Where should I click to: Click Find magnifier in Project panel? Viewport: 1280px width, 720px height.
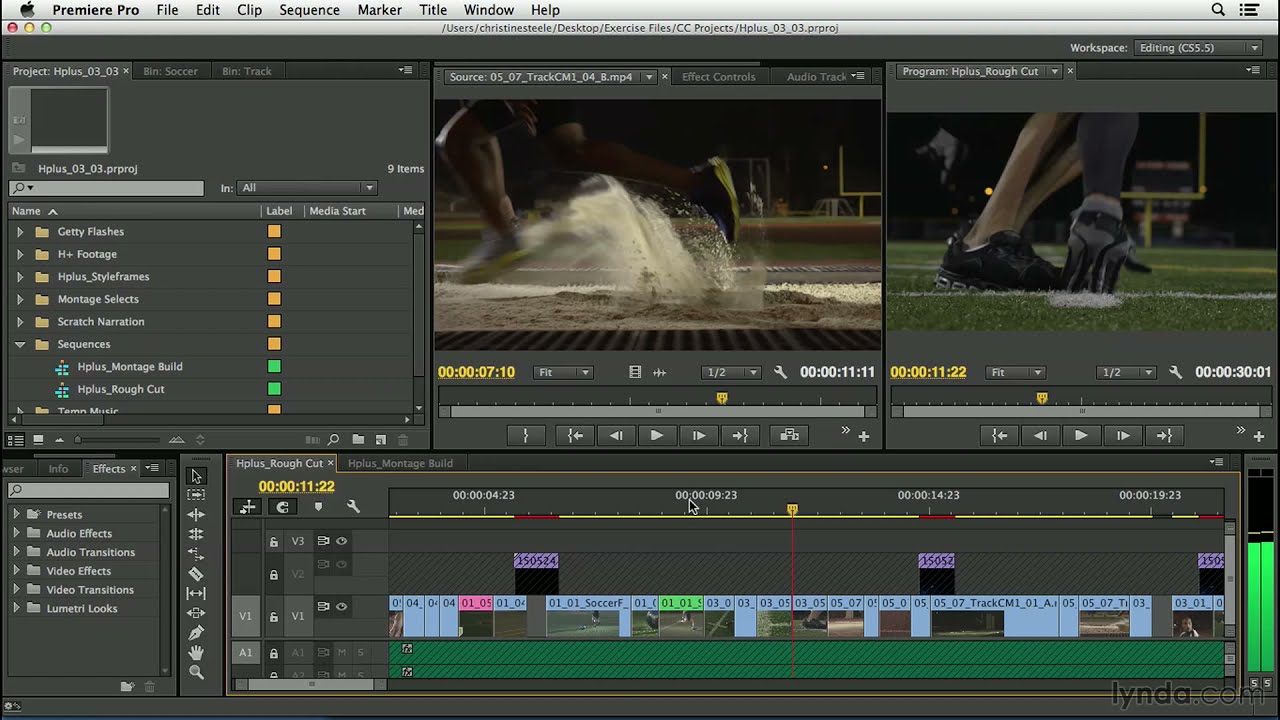pos(333,440)
